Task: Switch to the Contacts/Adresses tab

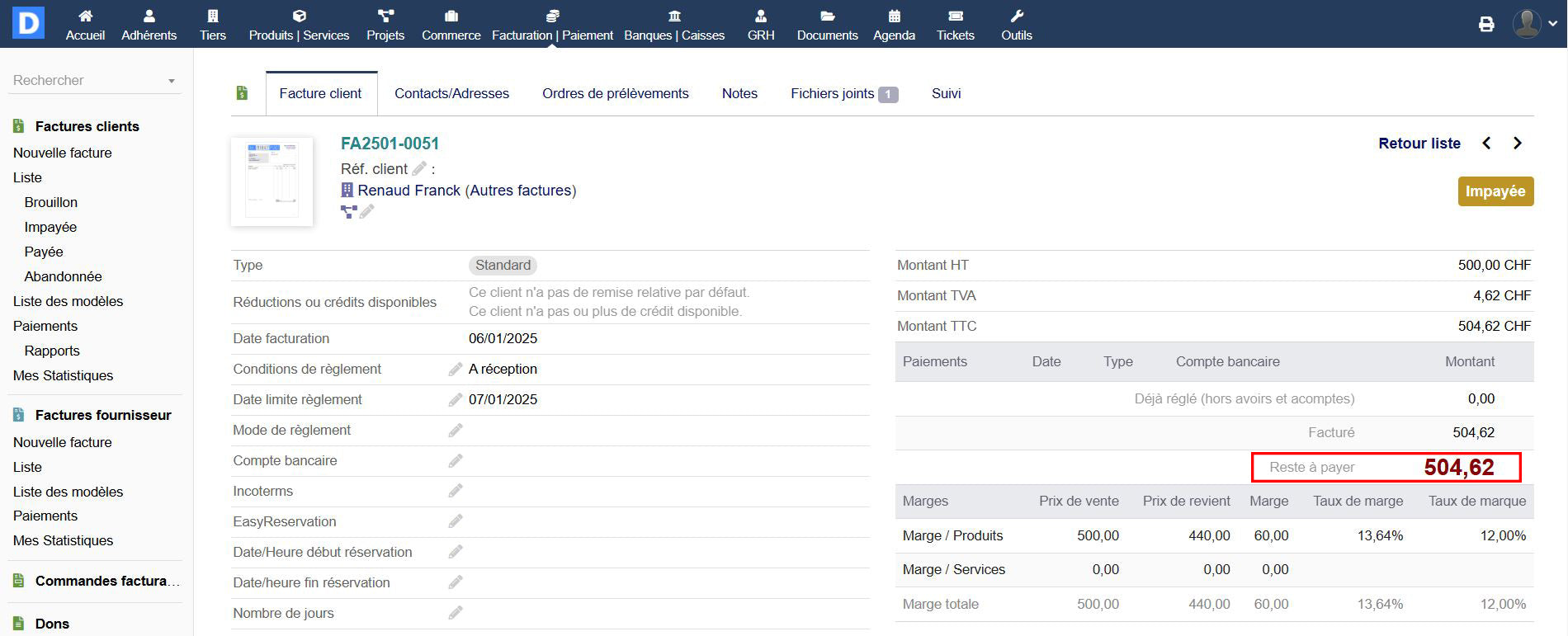Action: [451, 94]
